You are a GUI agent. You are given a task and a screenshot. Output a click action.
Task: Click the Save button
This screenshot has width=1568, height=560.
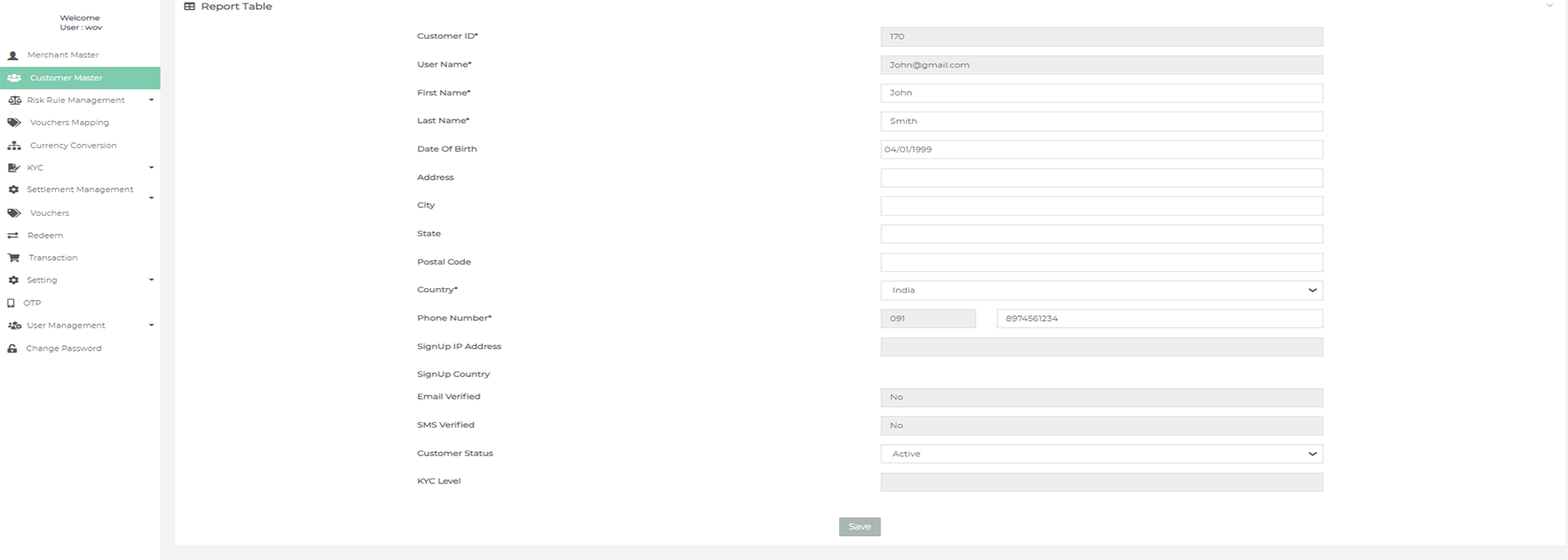[859, 527]
